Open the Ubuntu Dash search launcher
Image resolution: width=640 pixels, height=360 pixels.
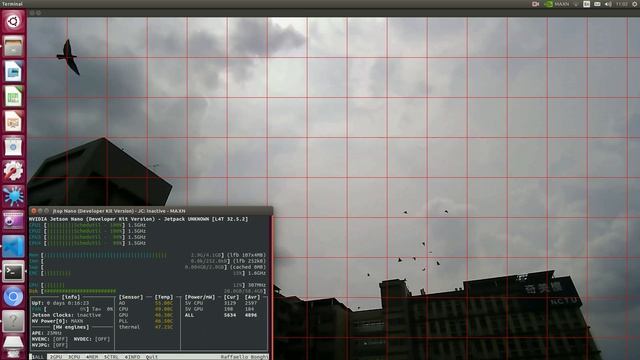tap(13, 21)
